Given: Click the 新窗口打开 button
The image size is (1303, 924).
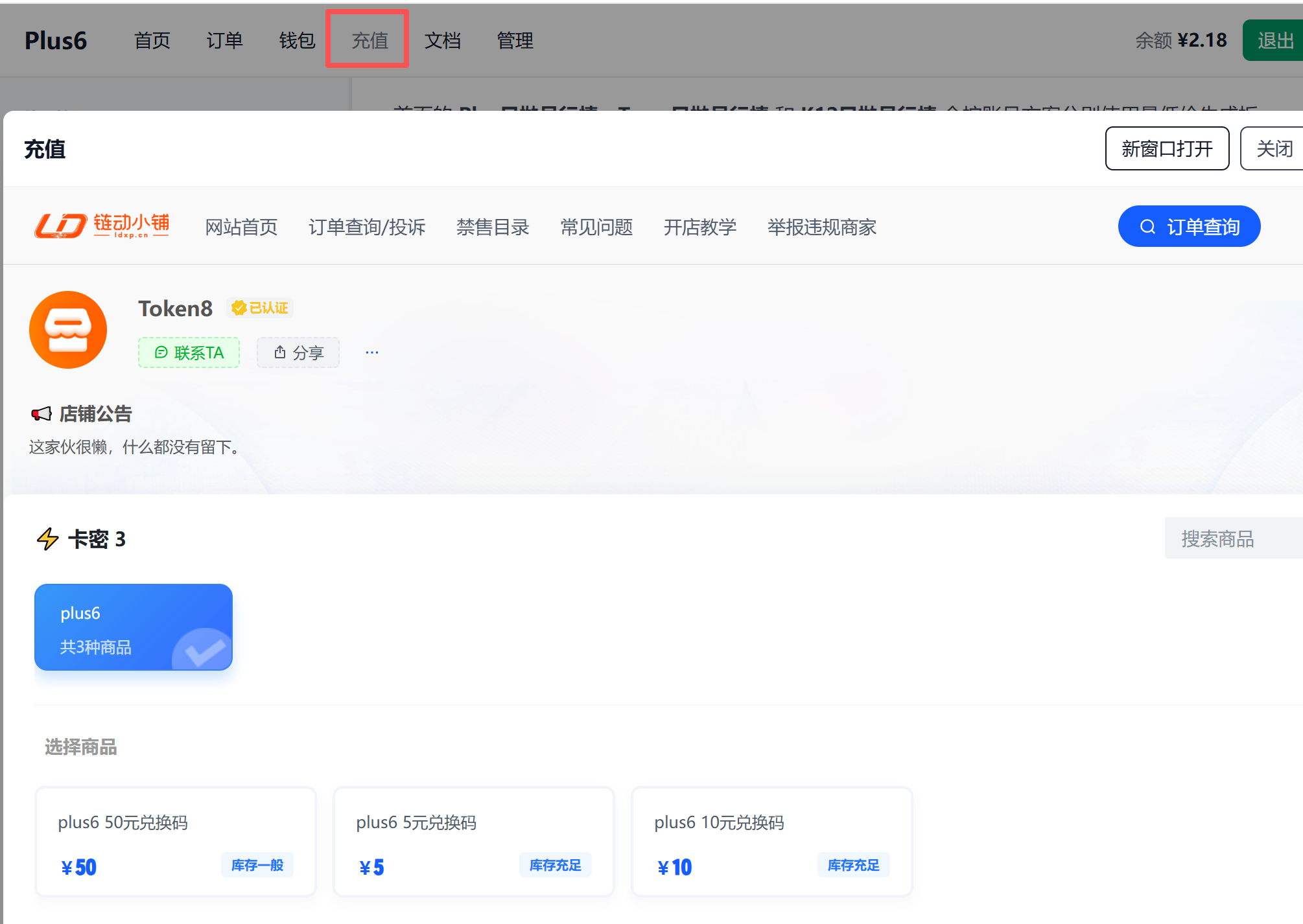Looking at the screenshot, I should tap(1167, 148).
